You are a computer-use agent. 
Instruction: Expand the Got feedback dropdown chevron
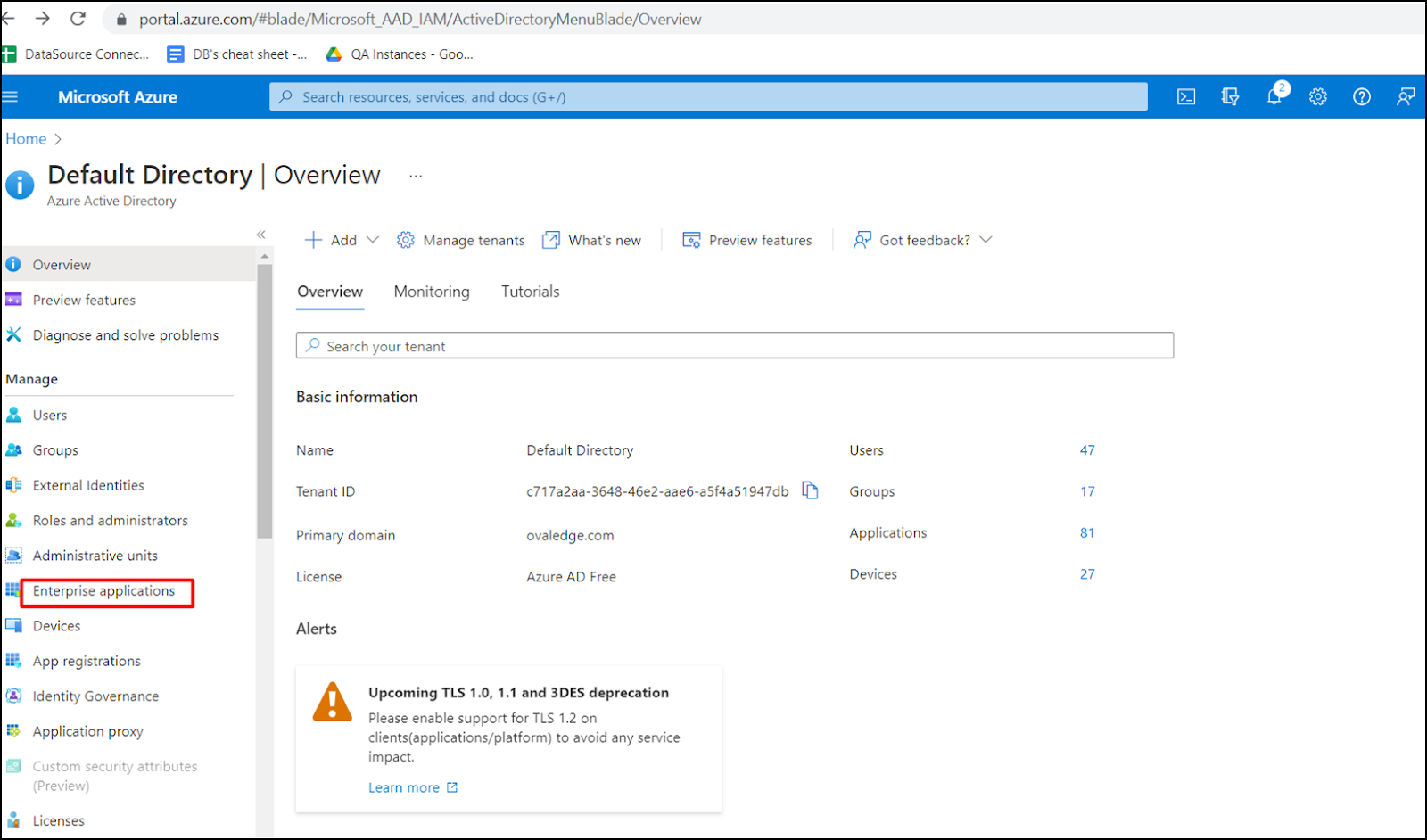(x=986, y=240)
